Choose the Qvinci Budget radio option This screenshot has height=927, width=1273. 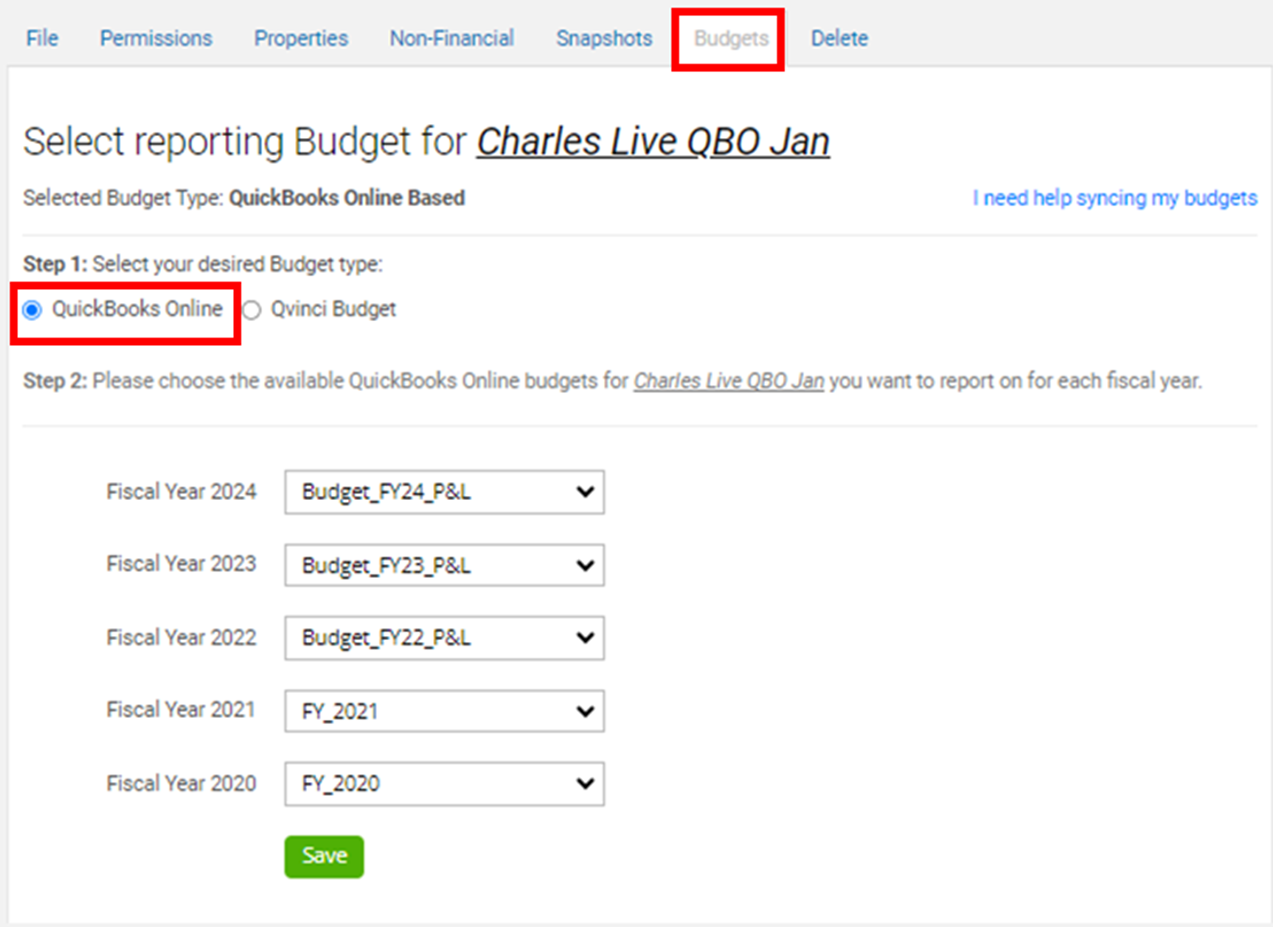point(252,310)
